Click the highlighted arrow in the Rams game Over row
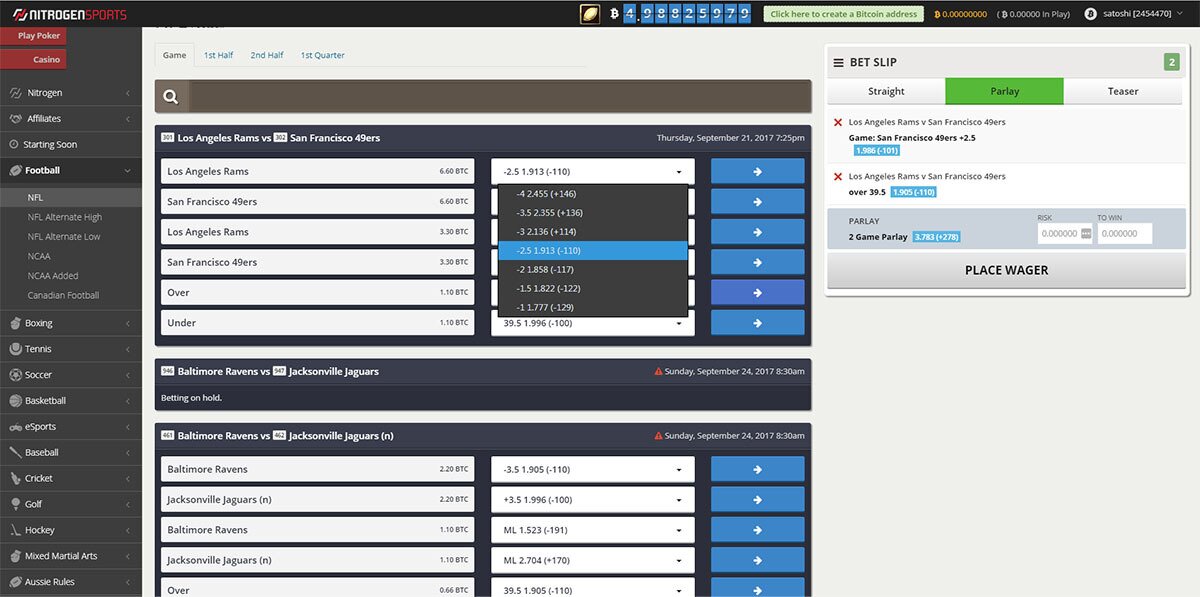 [x=757, y=292]
